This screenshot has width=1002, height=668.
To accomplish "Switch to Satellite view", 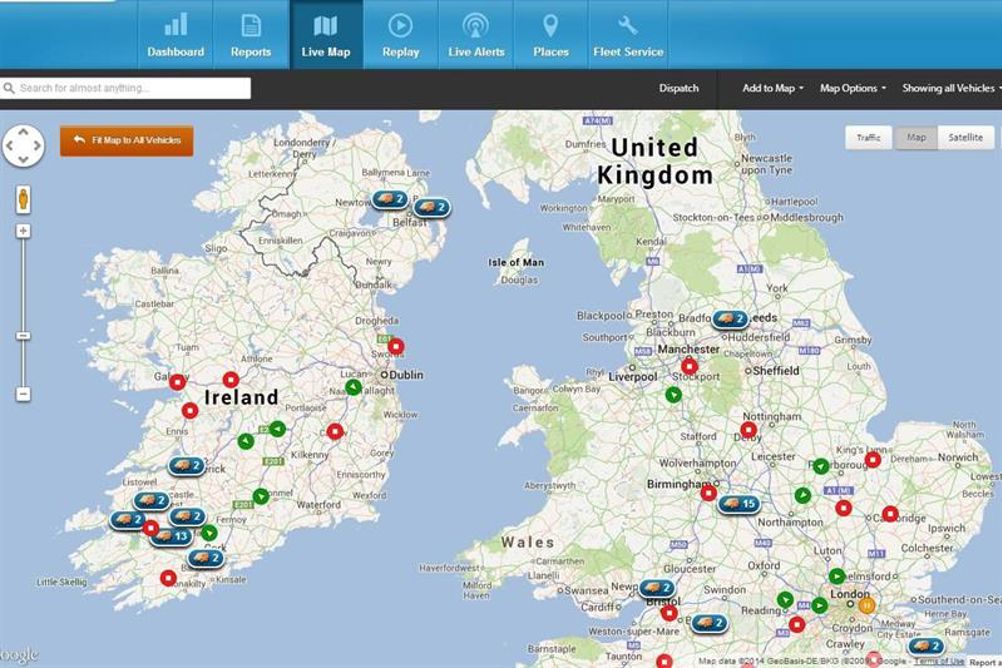I will [x=966, y=137].
